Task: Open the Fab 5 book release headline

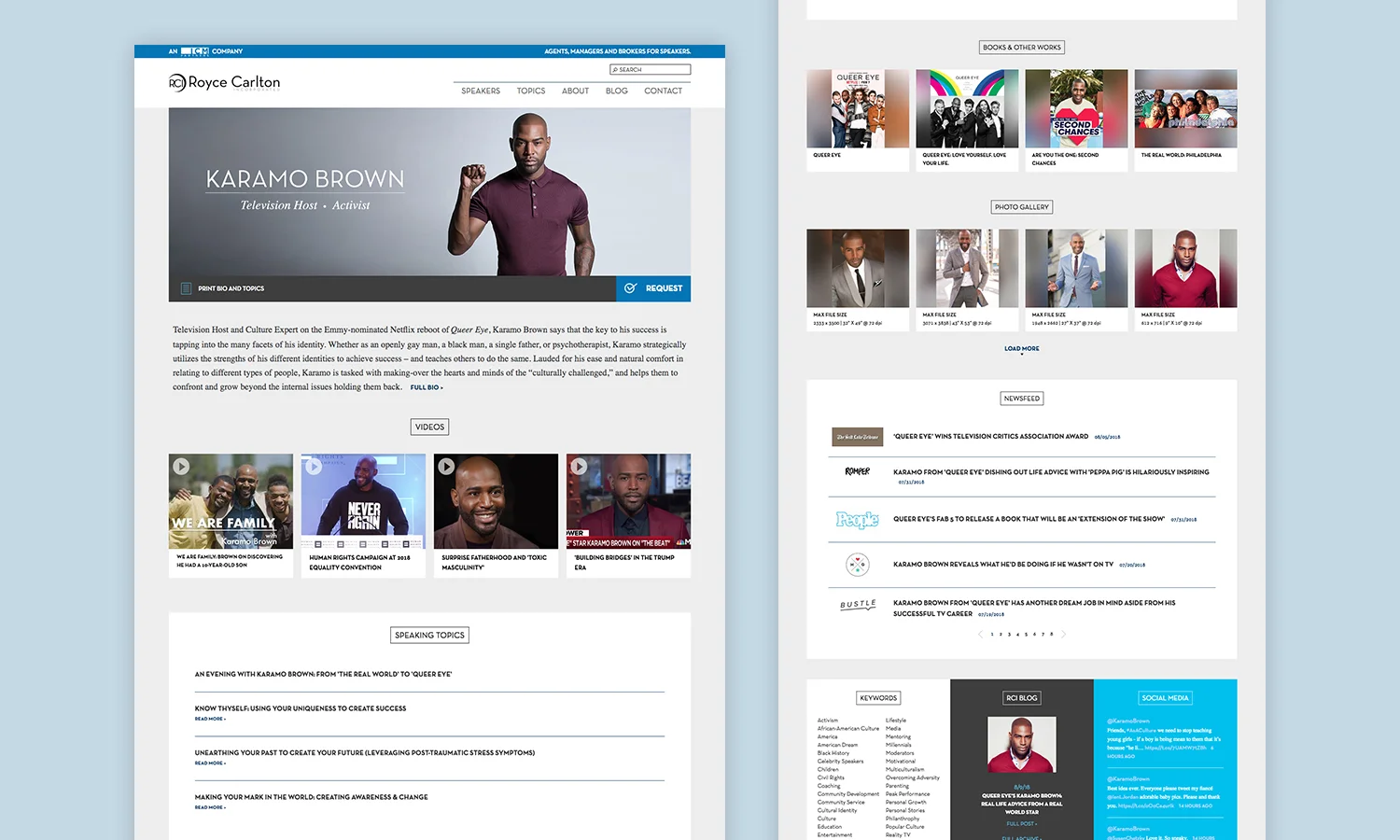Action: pyautogui.click(x=1029, y=519)
